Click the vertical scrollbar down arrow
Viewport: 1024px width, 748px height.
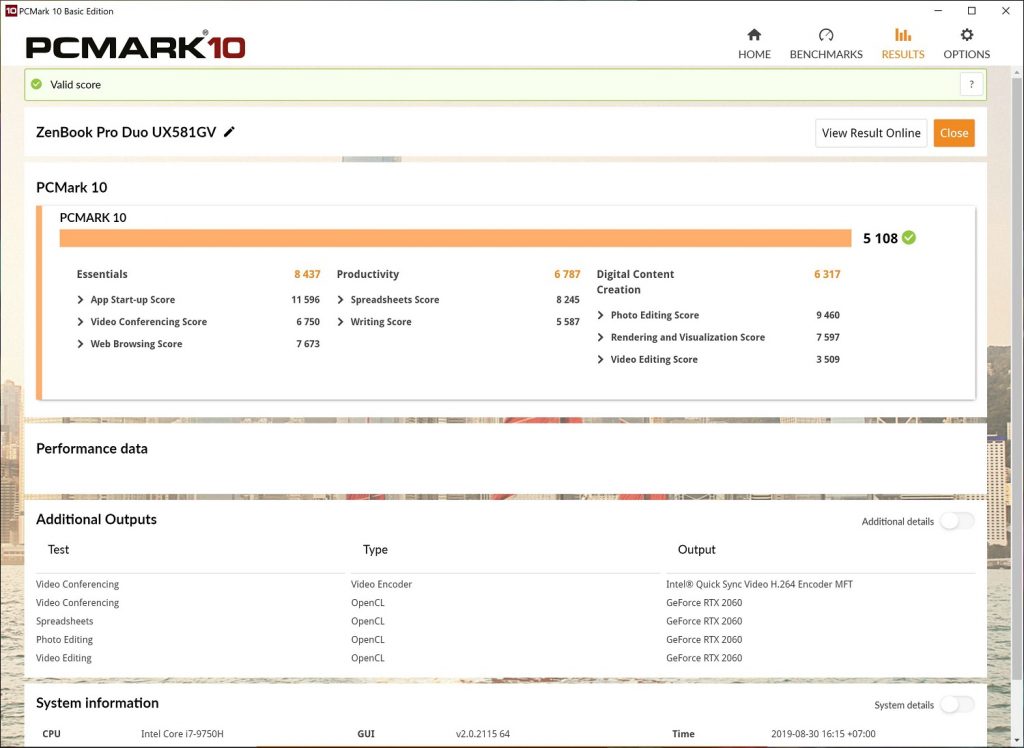pyautogui.click(x=1017, y=740)
